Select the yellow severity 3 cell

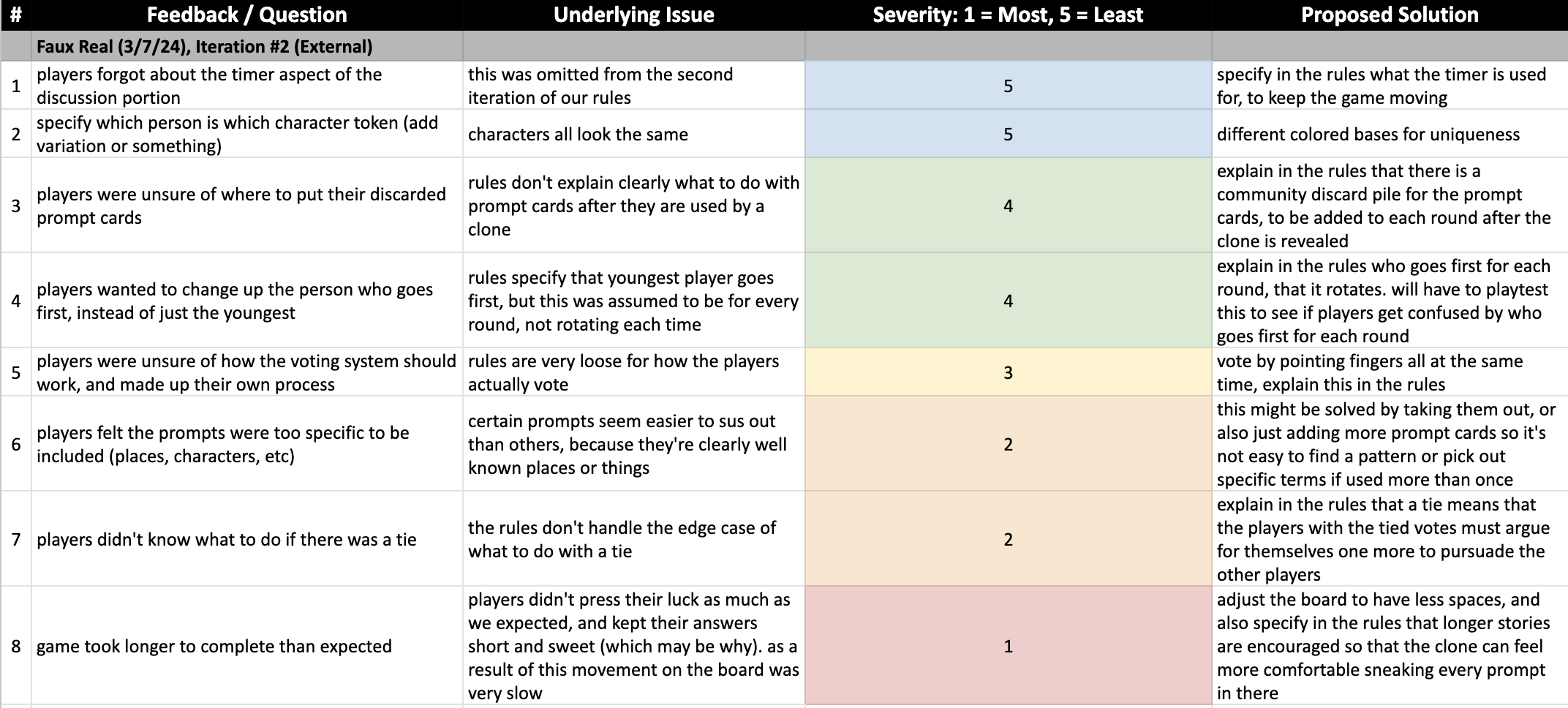tap(1008, 372)
